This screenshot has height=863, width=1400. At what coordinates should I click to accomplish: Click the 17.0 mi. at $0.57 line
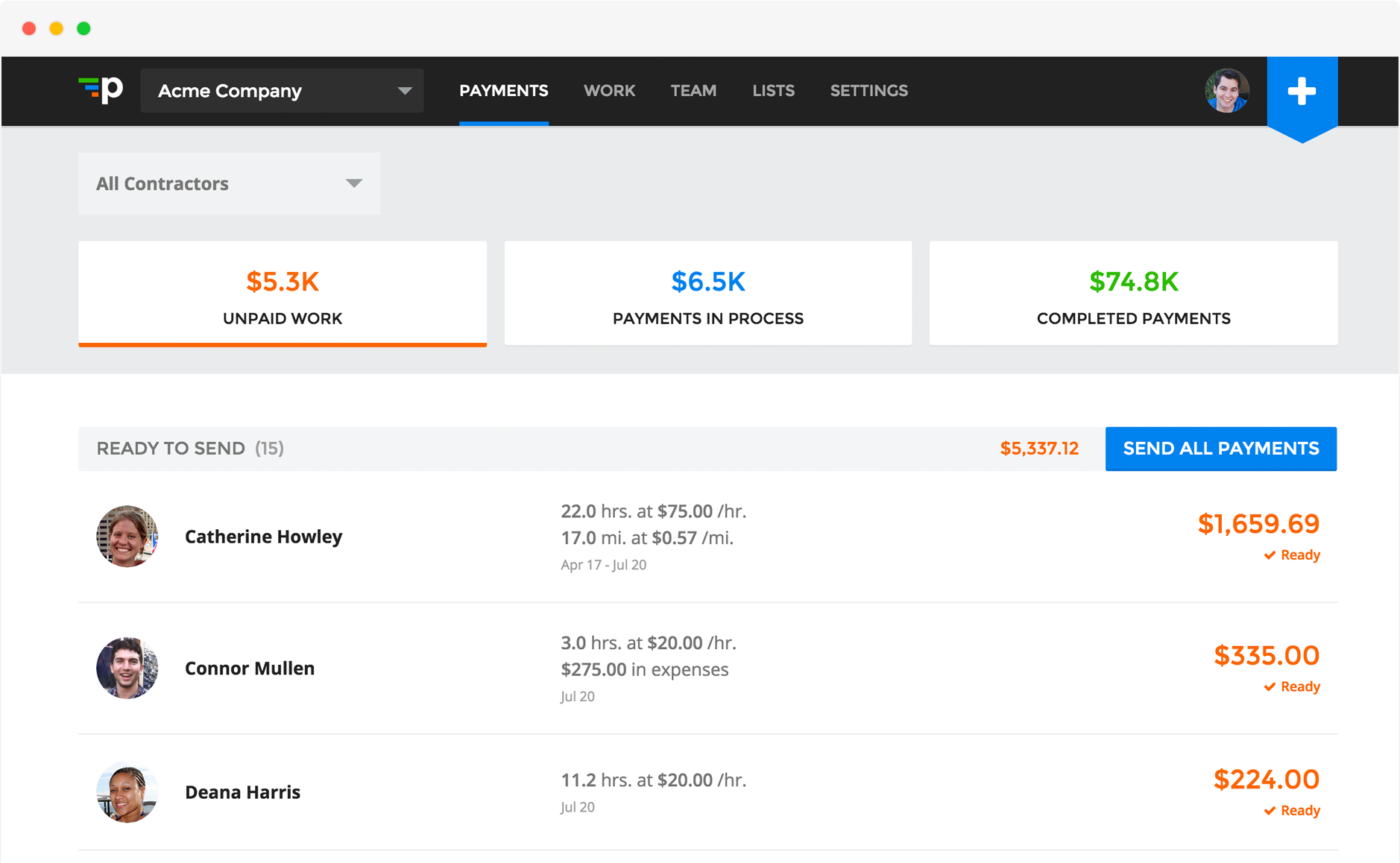[647, 538]
